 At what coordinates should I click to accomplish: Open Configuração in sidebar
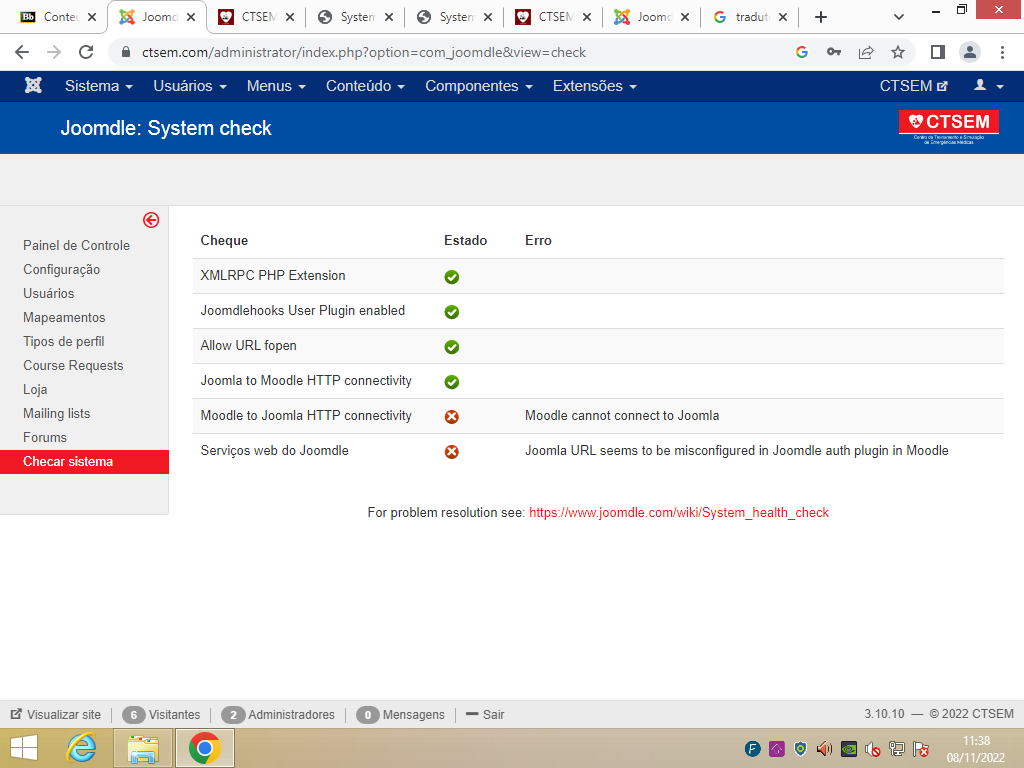[61, 269]
